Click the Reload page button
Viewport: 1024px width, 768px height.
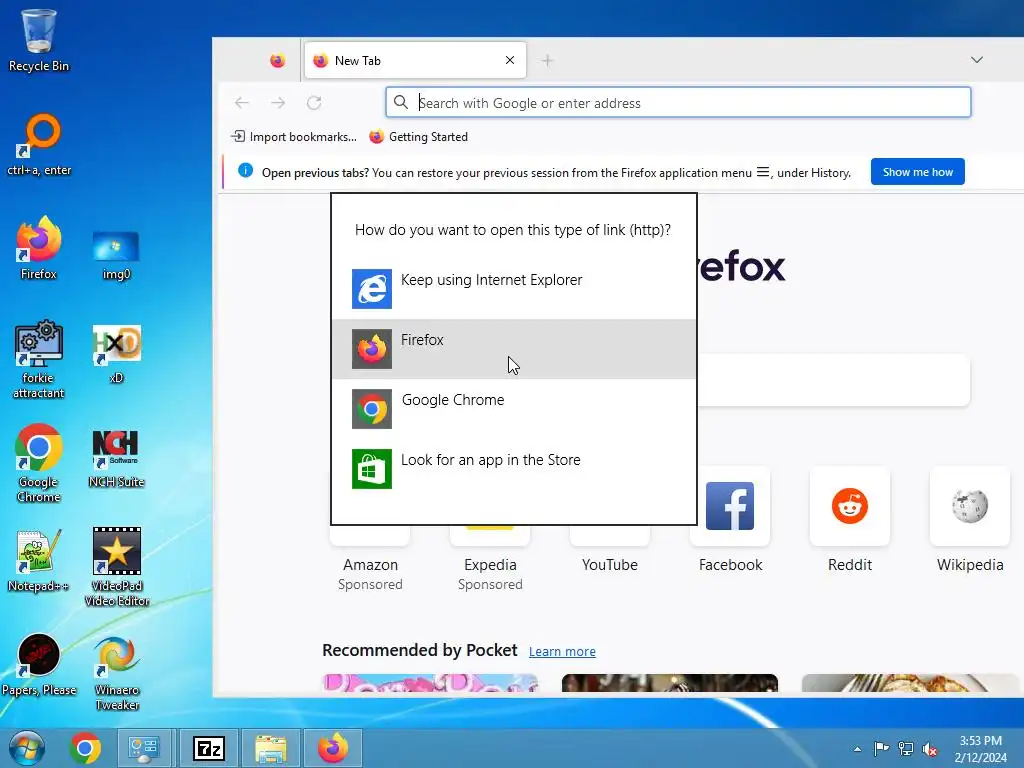(314, 103)
